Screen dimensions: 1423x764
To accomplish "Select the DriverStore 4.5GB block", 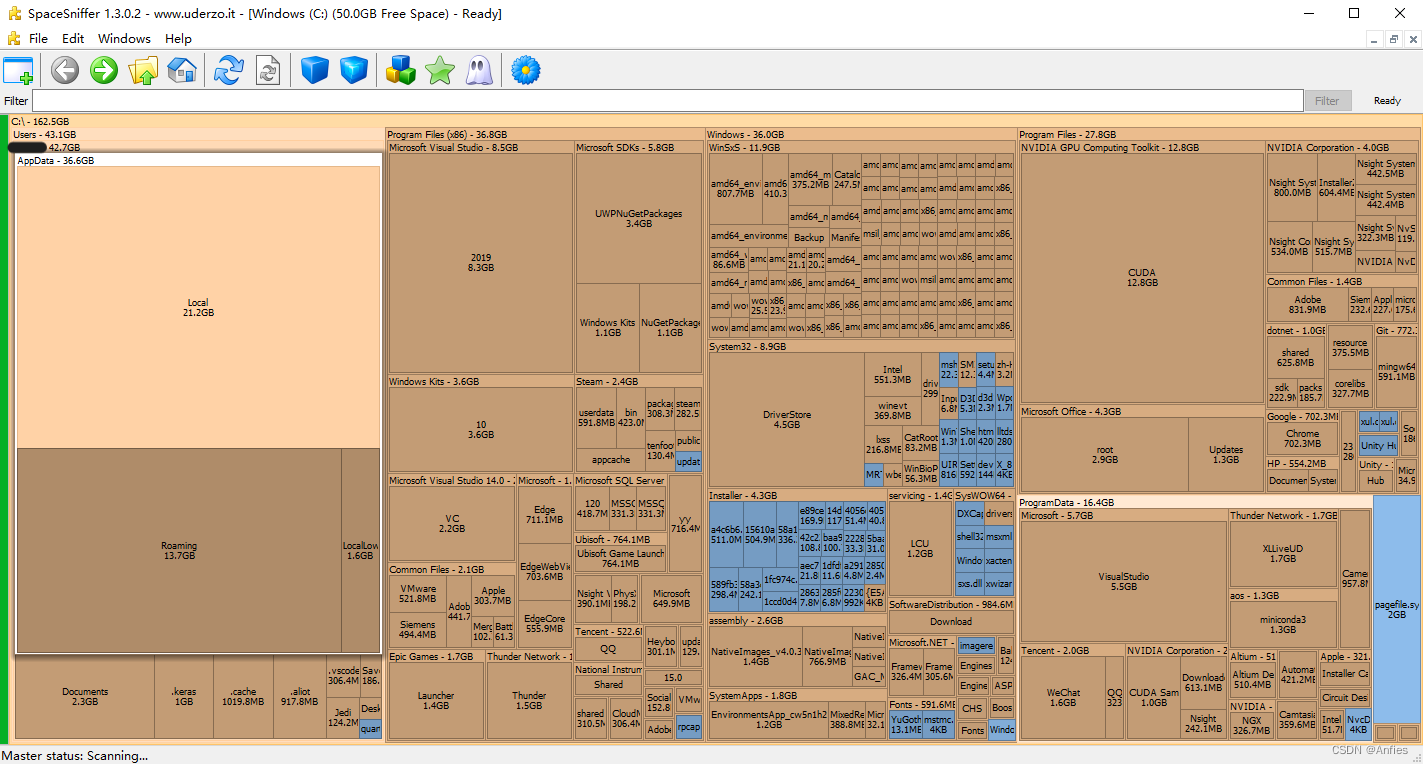I will coord(787,419).
